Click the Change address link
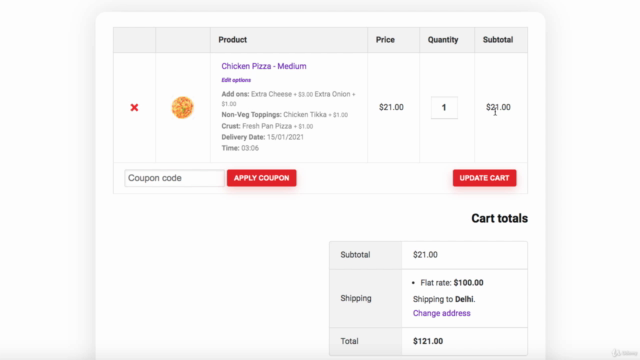This screenshot has width=640, height=360. tap(442, 313)
